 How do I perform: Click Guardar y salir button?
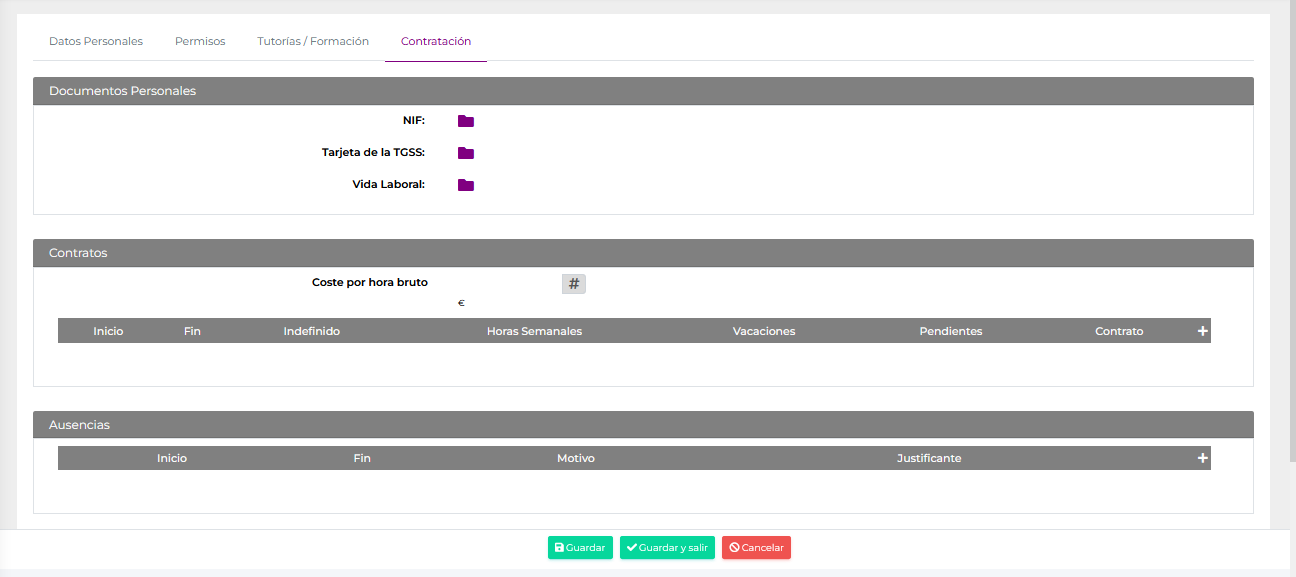pyautogui.click(x=667, y=548)
